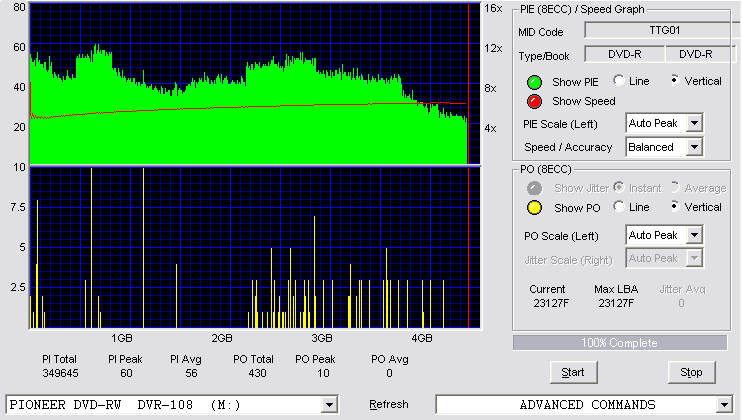Image resolution: width=742 pixels, height=420 pixels.
Task: Expand the ADVANCED COMMANDS dropdown
Action: (724, 405)
